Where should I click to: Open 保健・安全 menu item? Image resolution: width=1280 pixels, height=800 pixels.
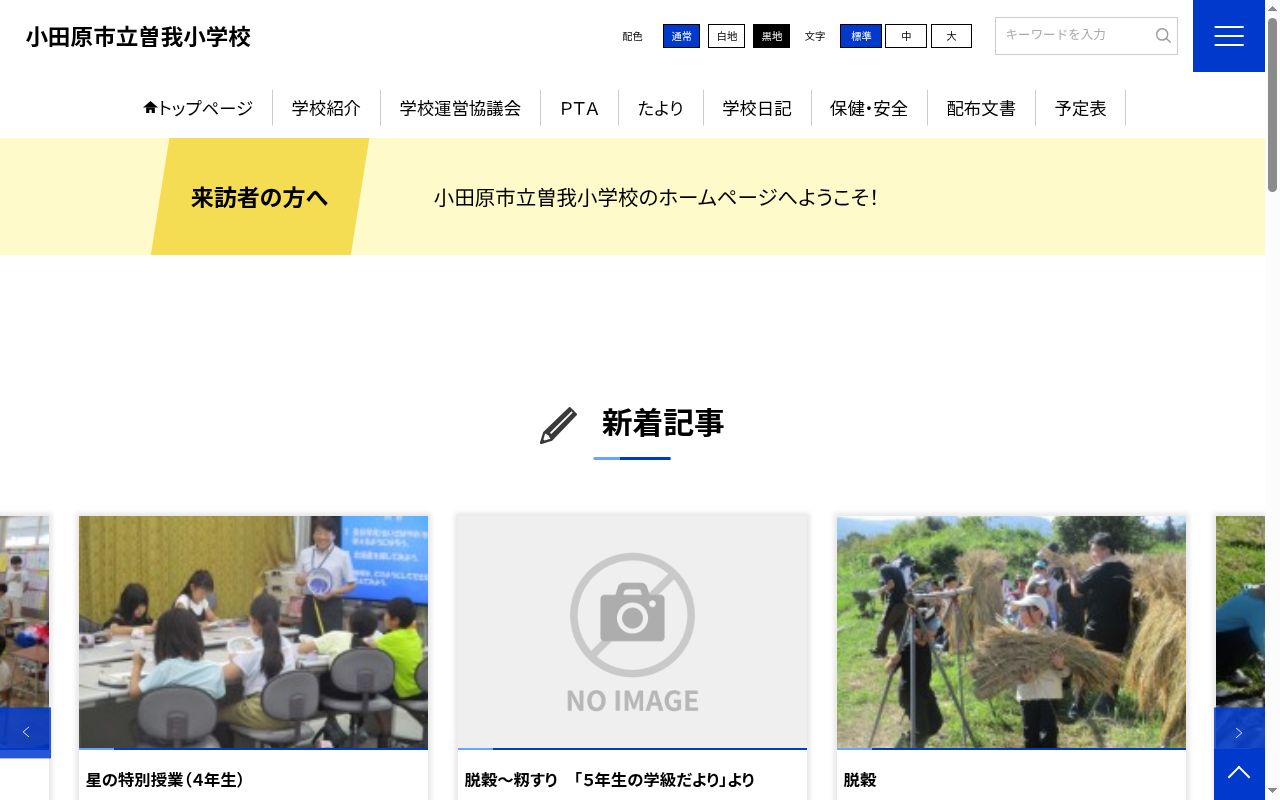click(x=869, y=108)
